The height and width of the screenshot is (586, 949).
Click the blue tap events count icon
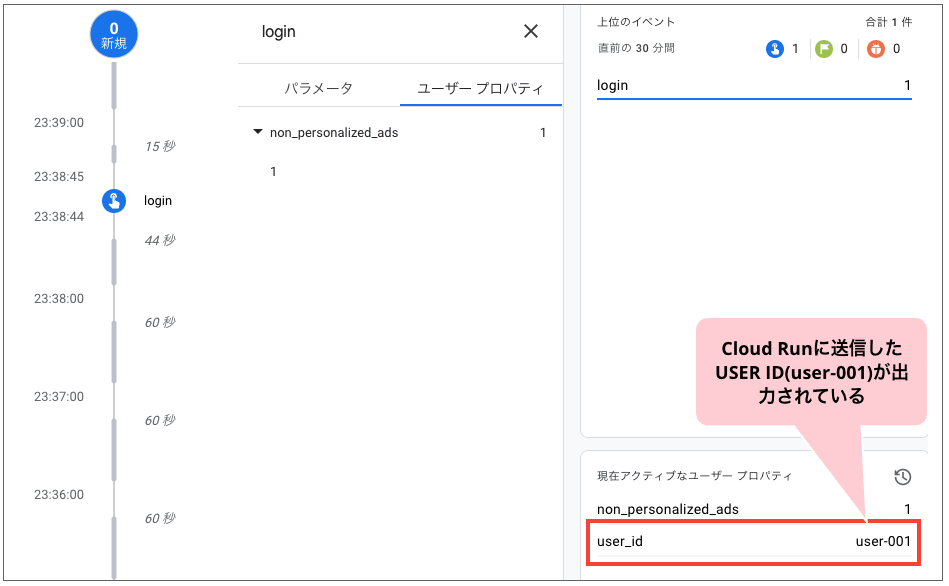(775, 47)
